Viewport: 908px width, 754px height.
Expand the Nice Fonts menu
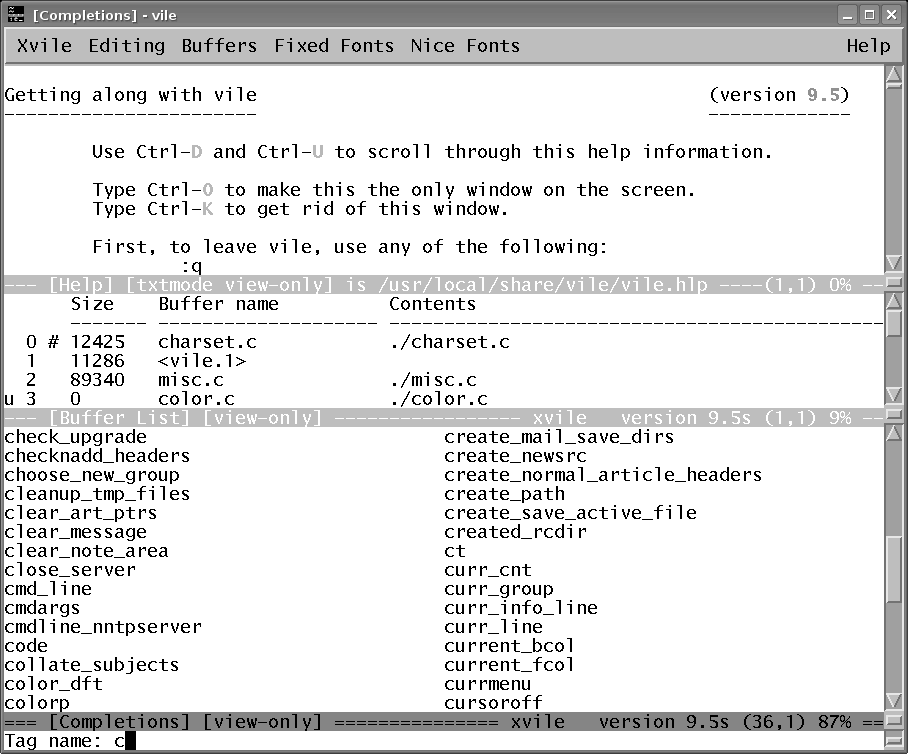tap(465, 46)
